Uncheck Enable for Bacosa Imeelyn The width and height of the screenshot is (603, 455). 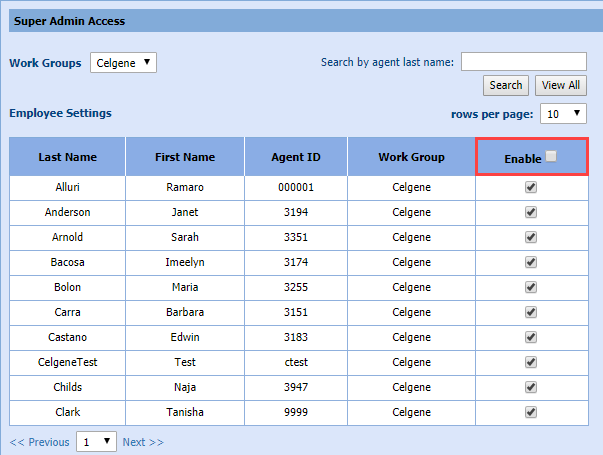point(531,262)
